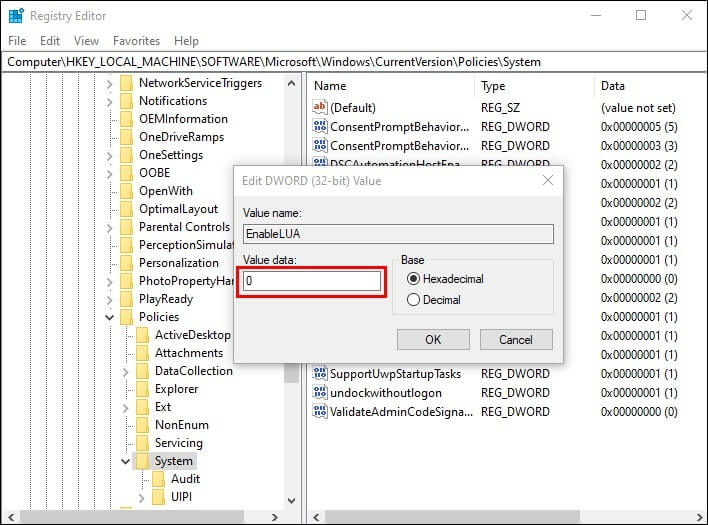The height and width of the screenshot is (525, 708).
Task: Click the values pane scroll right arrow
Action: (x=700, y=517)
